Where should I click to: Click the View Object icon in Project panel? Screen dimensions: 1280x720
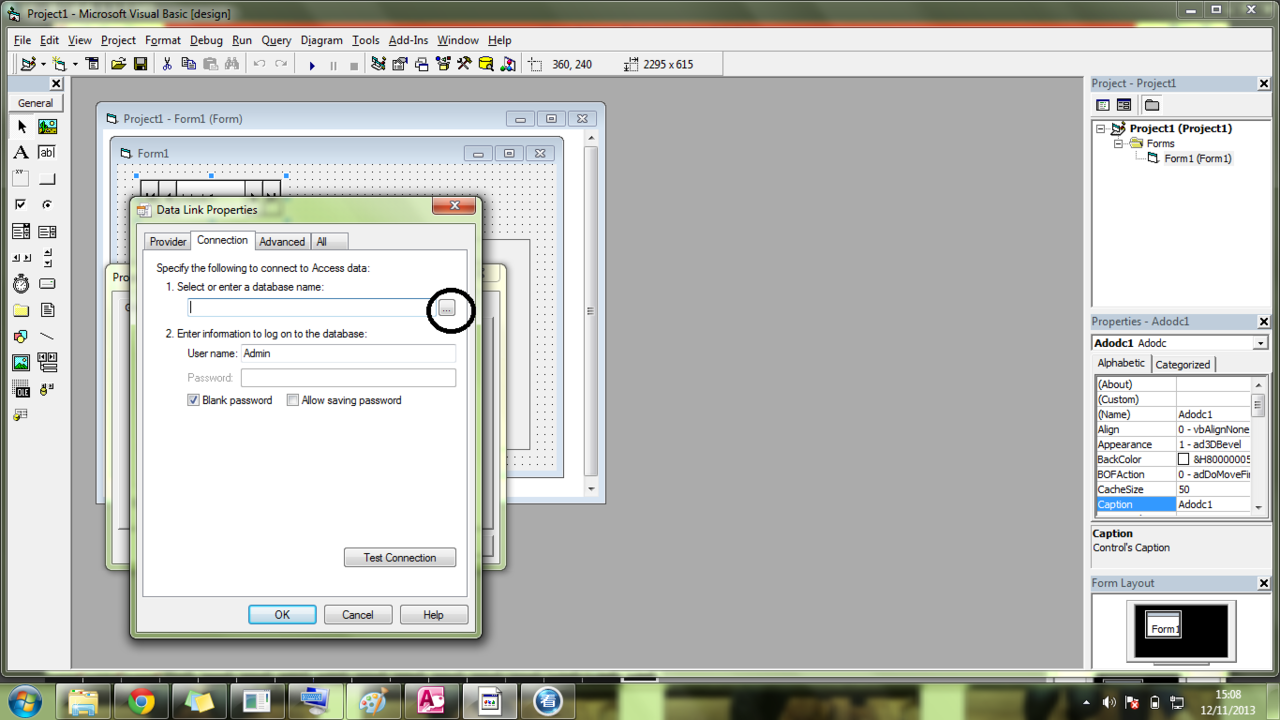tap(1124, 105)
